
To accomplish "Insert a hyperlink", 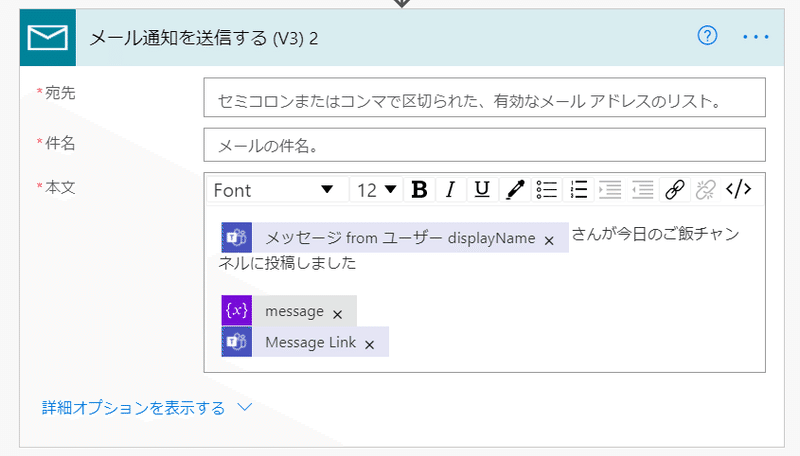I will (x=674, y=190).
